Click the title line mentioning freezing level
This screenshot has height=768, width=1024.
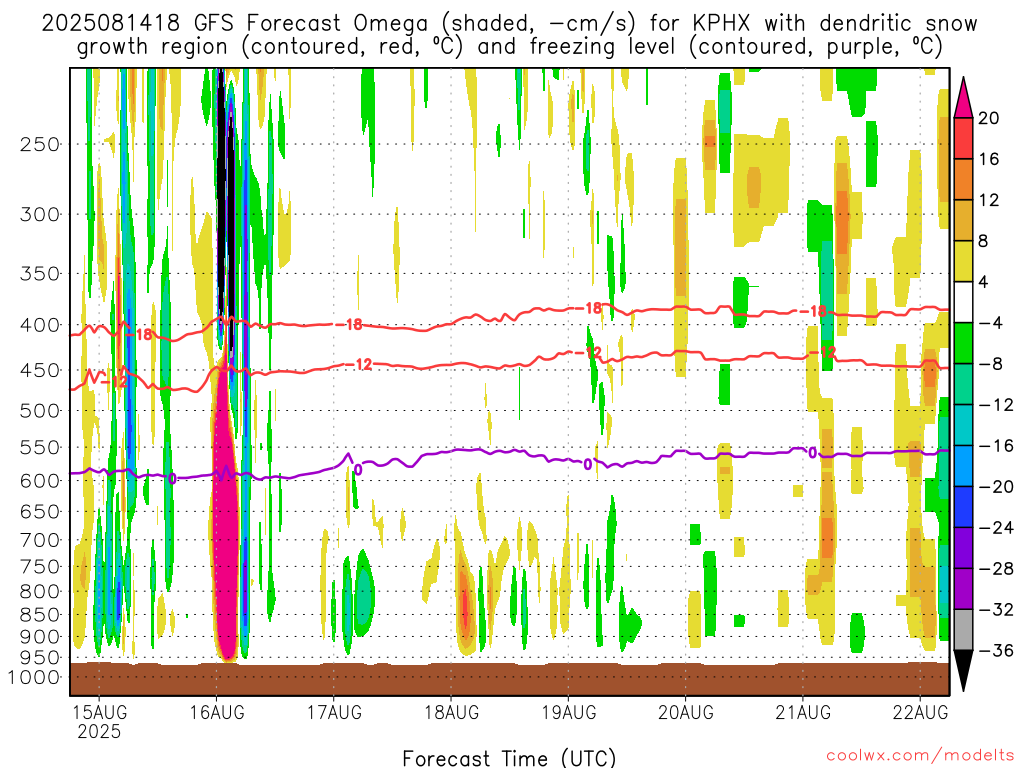(x=509, y=47)
